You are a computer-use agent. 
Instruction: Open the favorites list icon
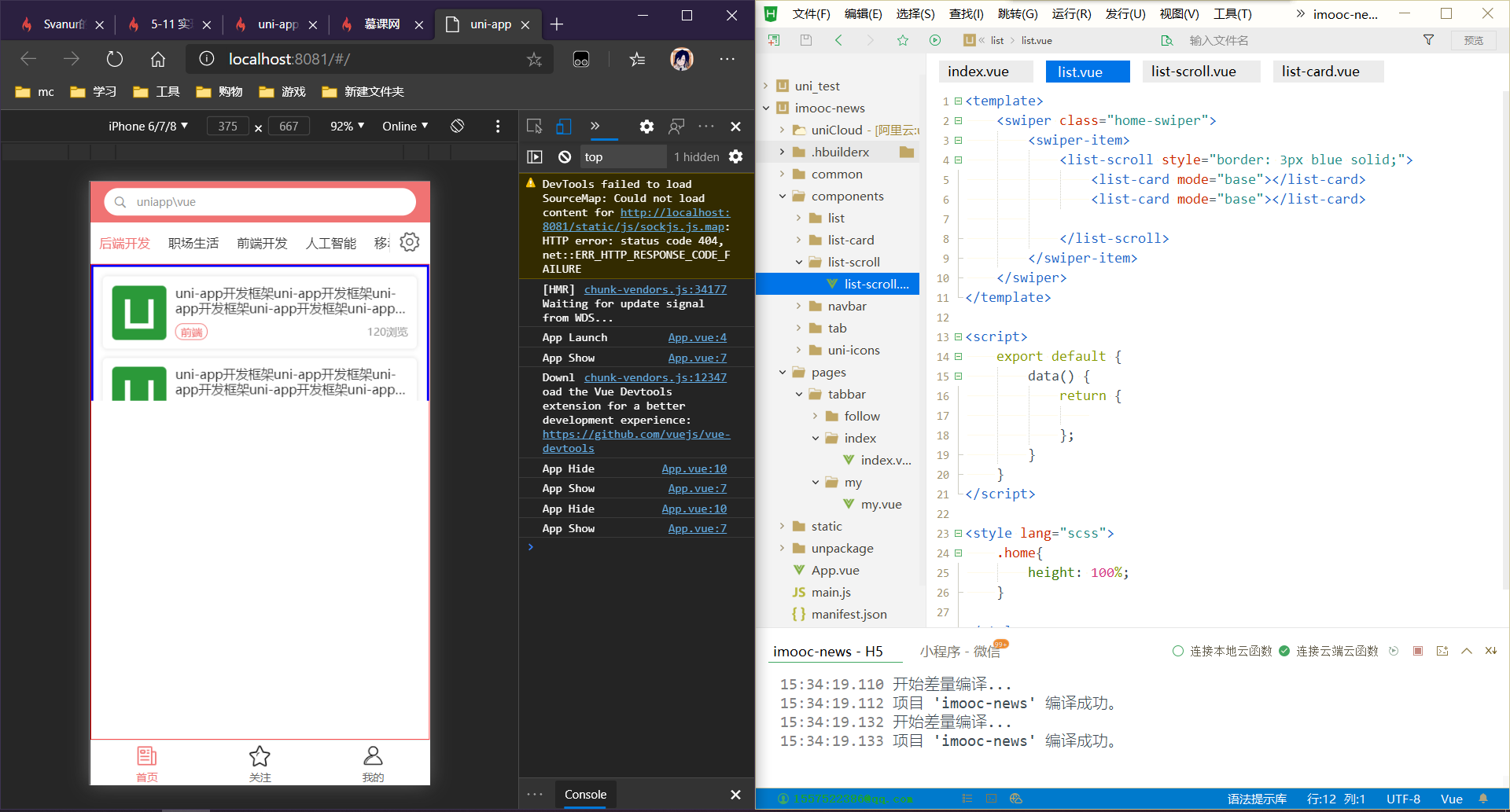[x=637, y=59]
